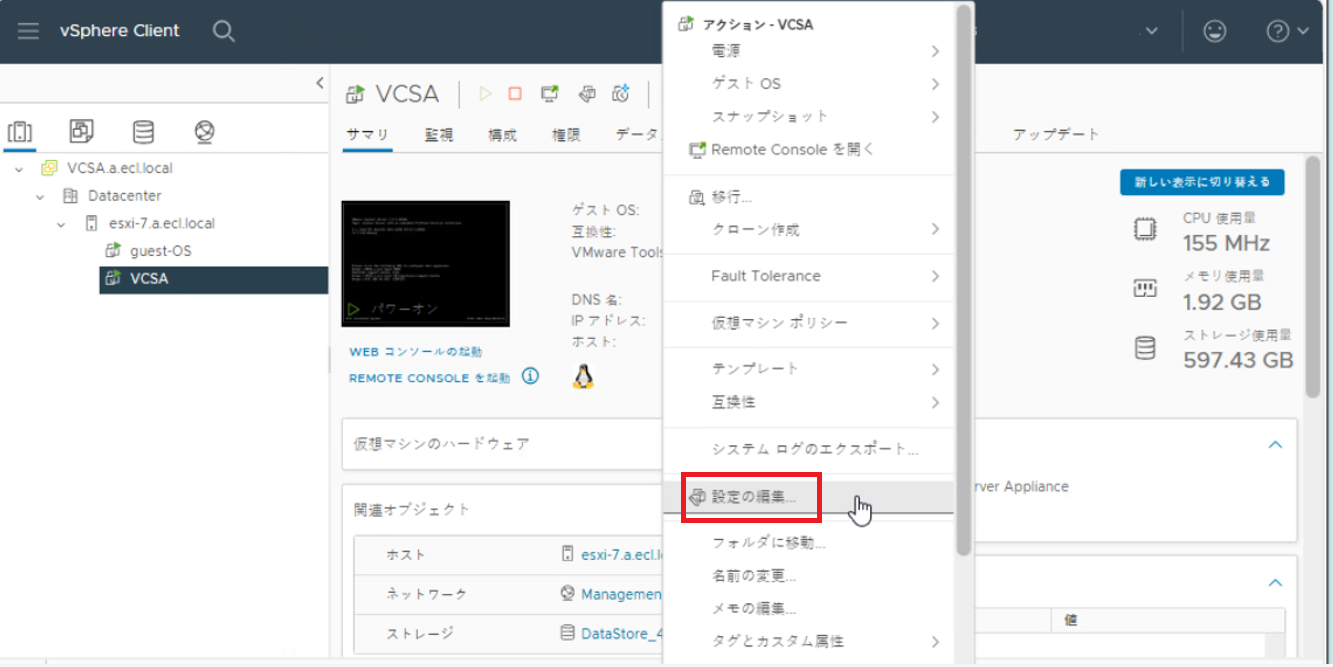Open the アップデート tab
The image size is (1333, 667).
pos(1056,134)
